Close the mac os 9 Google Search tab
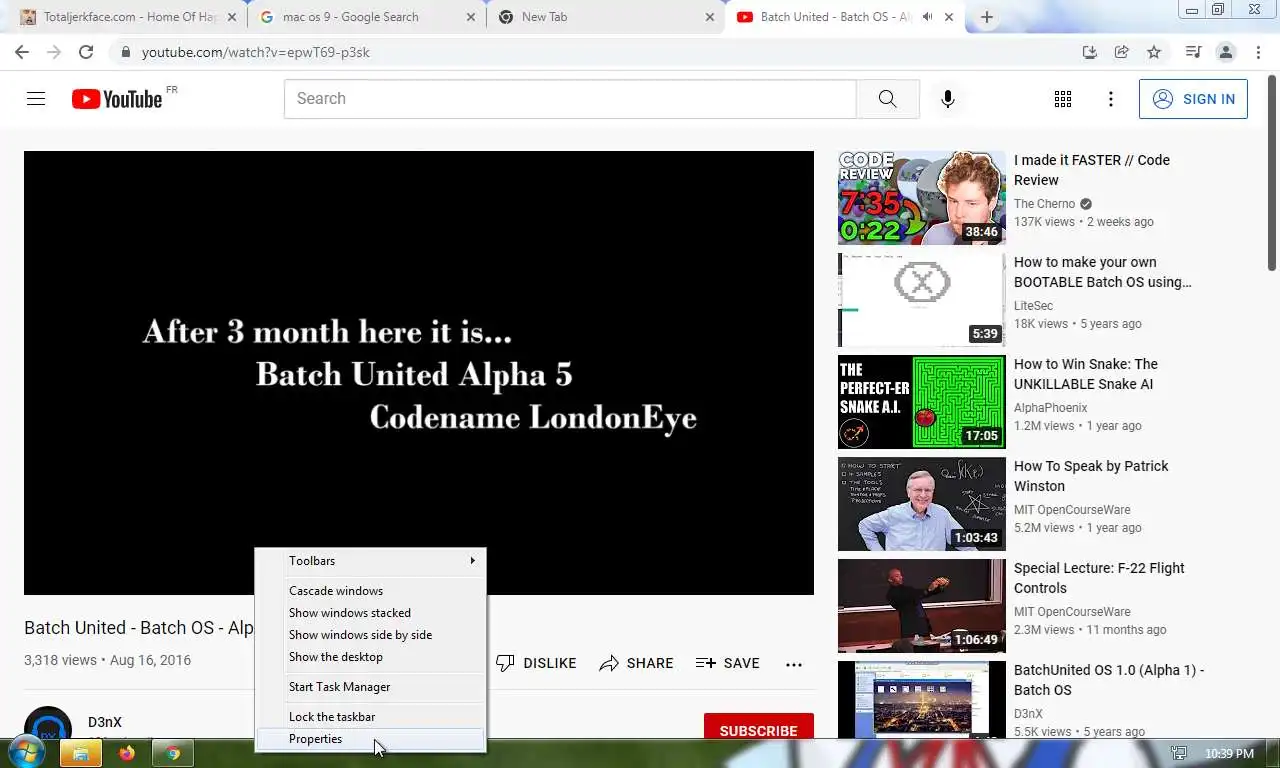The image size is (1280, 768). click(471, 17)
